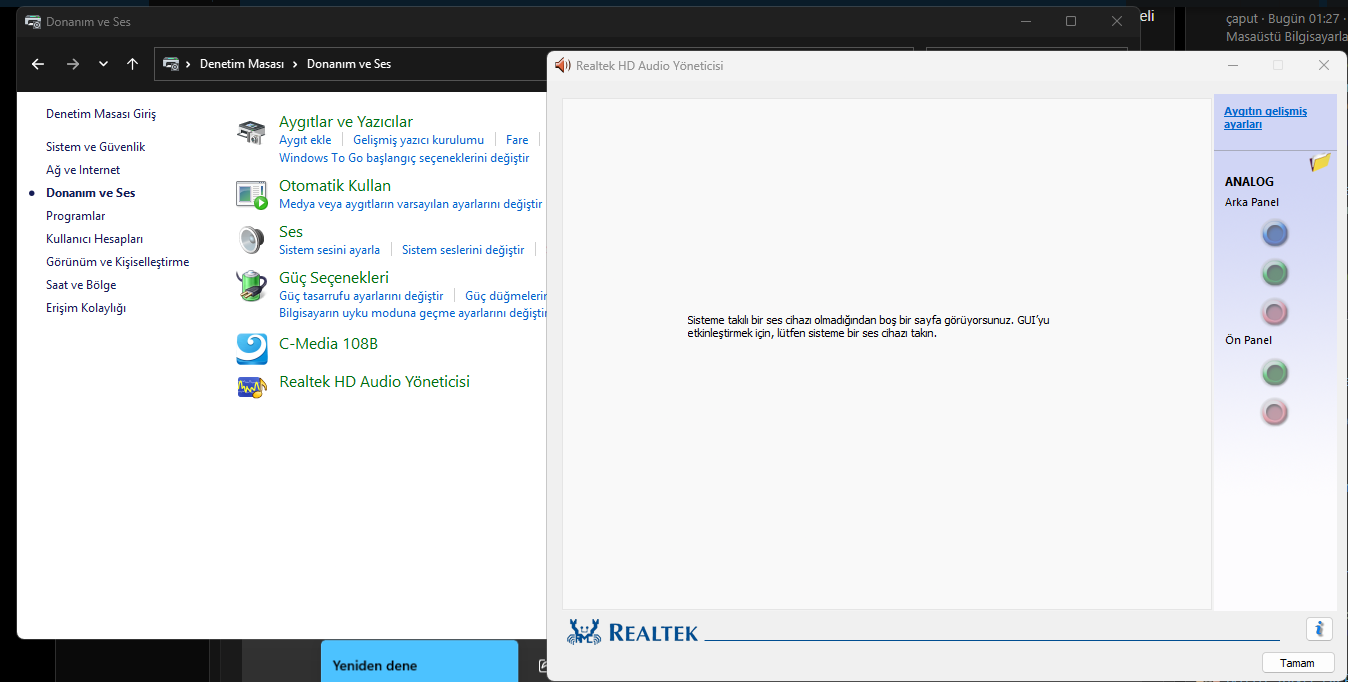Image resolution: width=1348 pixels, height=682 pixels.
Task: Select Kullanıcı Hesapları in sidebar
Action: point(94,239)
